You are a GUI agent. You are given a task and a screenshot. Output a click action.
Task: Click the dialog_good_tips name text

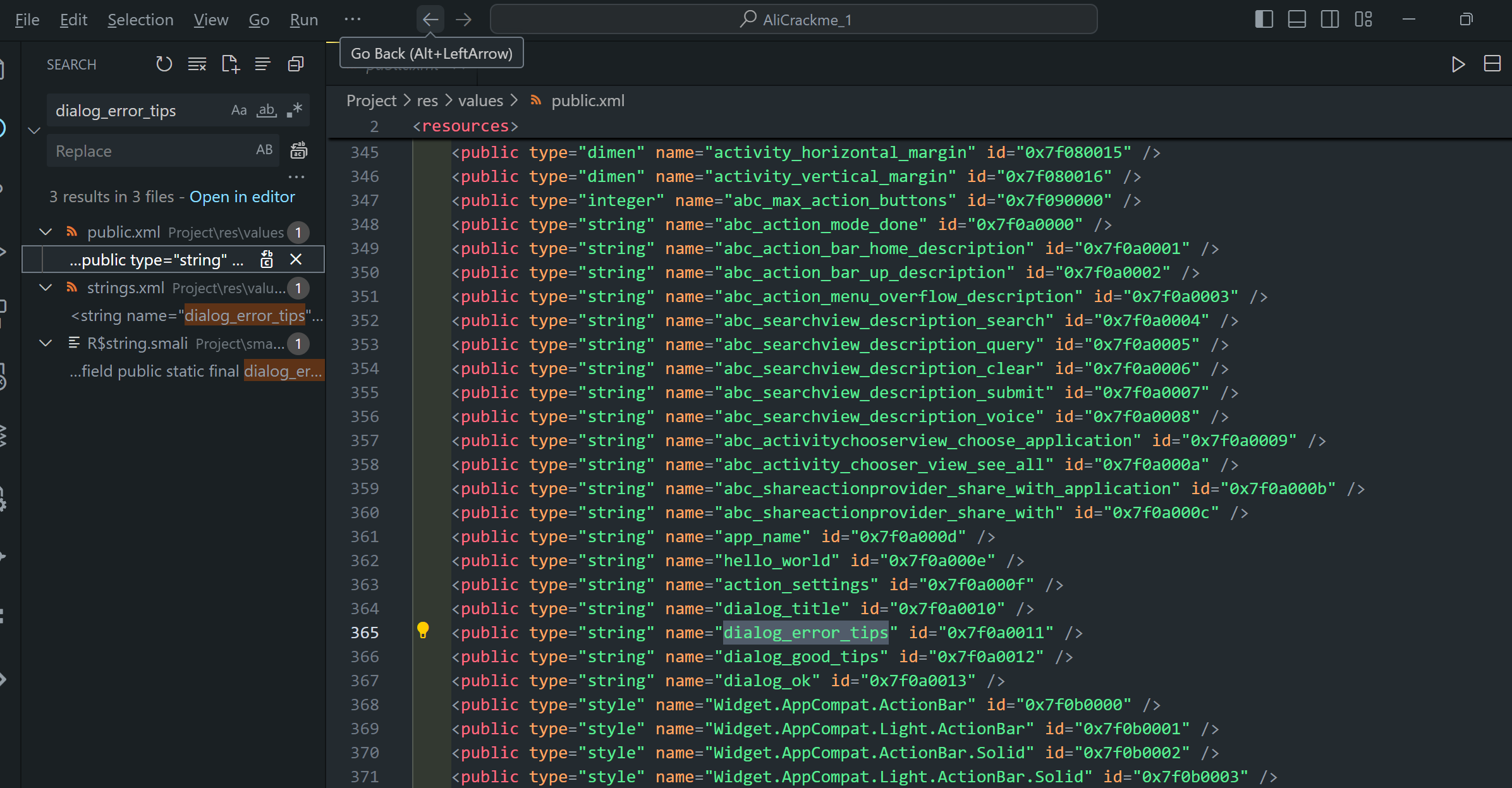point(801,657)
